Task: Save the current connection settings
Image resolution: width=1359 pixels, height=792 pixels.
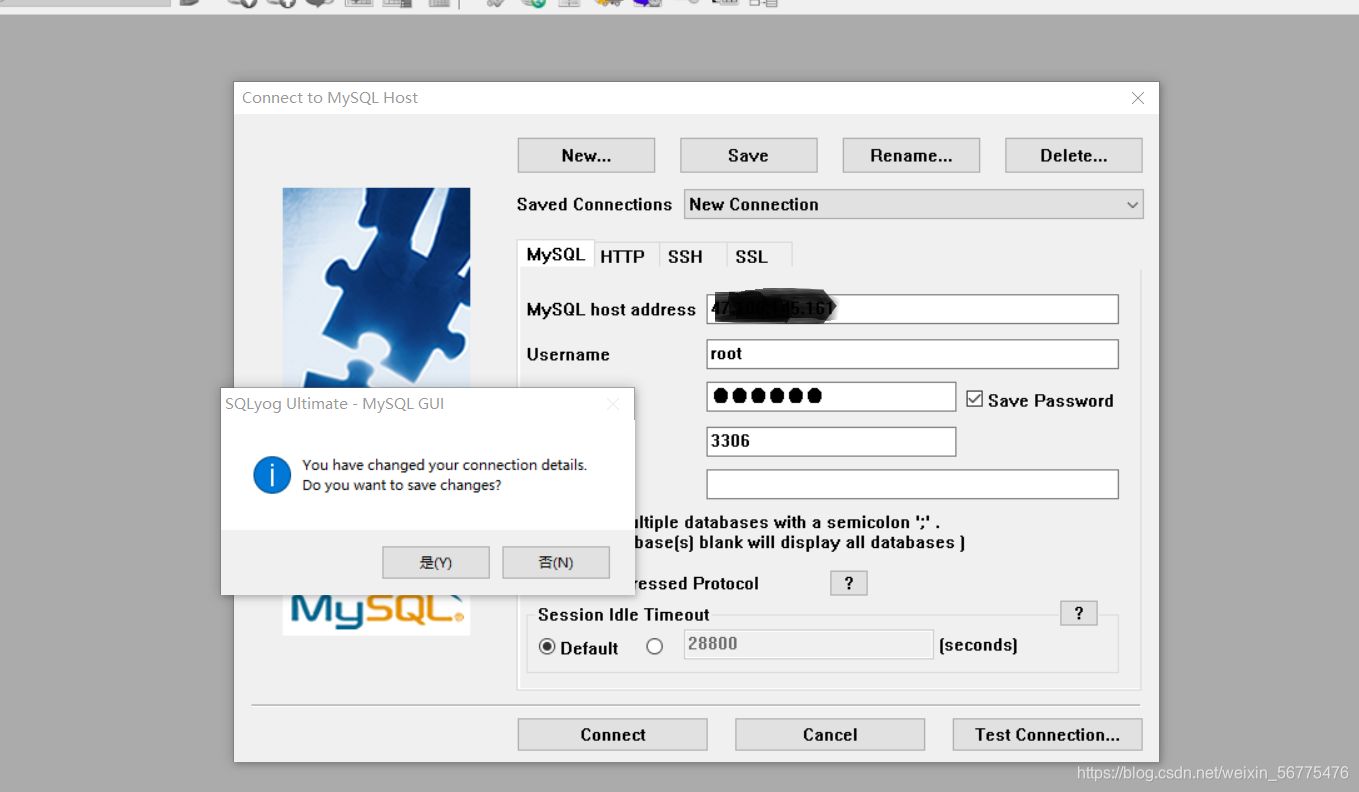Action: click(x=748, y=155)
